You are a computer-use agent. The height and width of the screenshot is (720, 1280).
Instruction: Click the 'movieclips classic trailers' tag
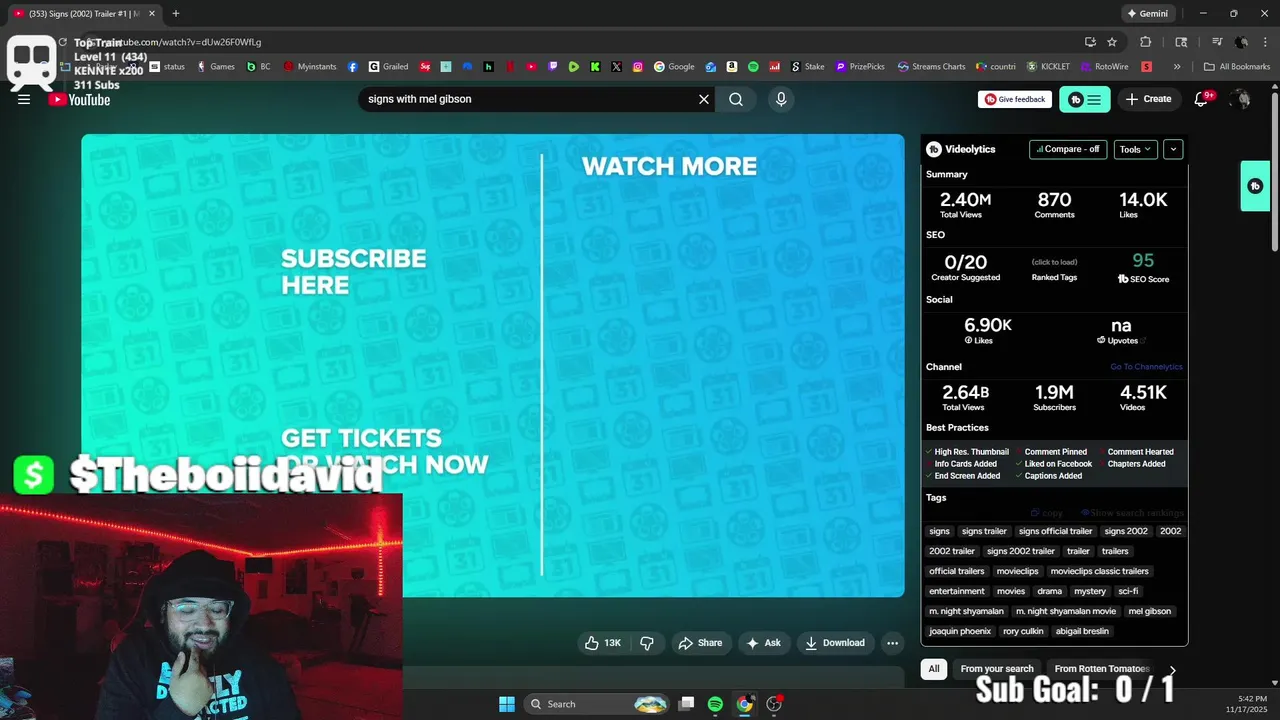[1099, 571]
